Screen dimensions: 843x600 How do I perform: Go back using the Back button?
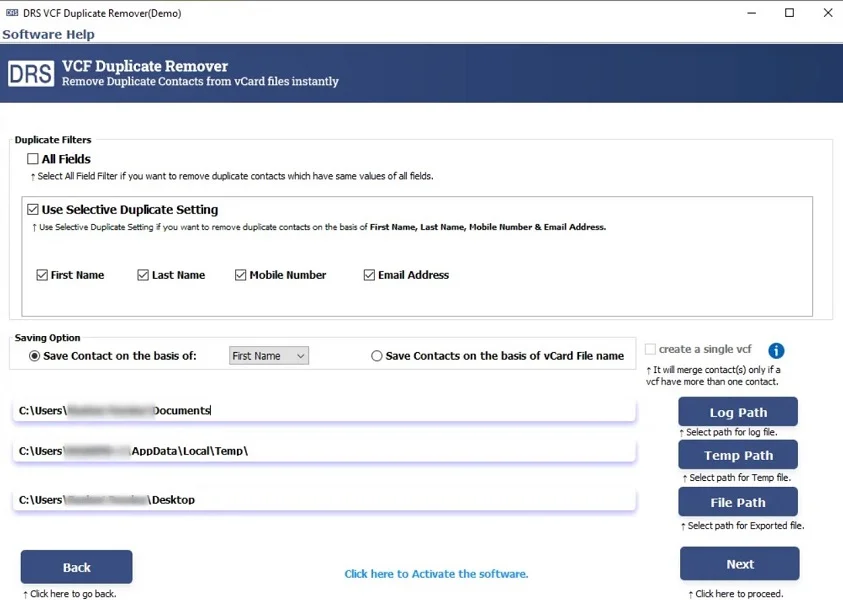pos(76,567)
